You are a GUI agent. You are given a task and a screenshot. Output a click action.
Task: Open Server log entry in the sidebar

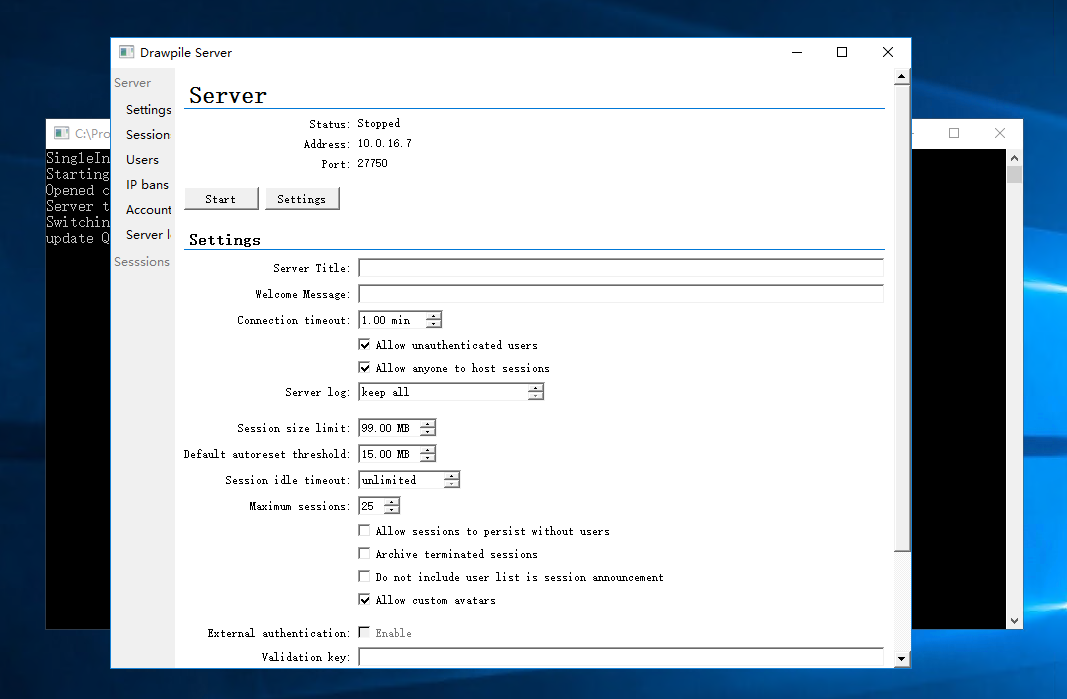[148, 235]
